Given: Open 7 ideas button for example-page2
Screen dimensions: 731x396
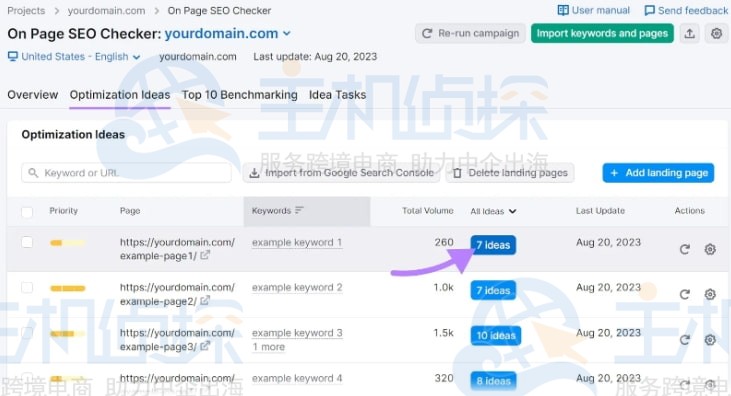Looking at the screenshot, I should tap(493, 290).
